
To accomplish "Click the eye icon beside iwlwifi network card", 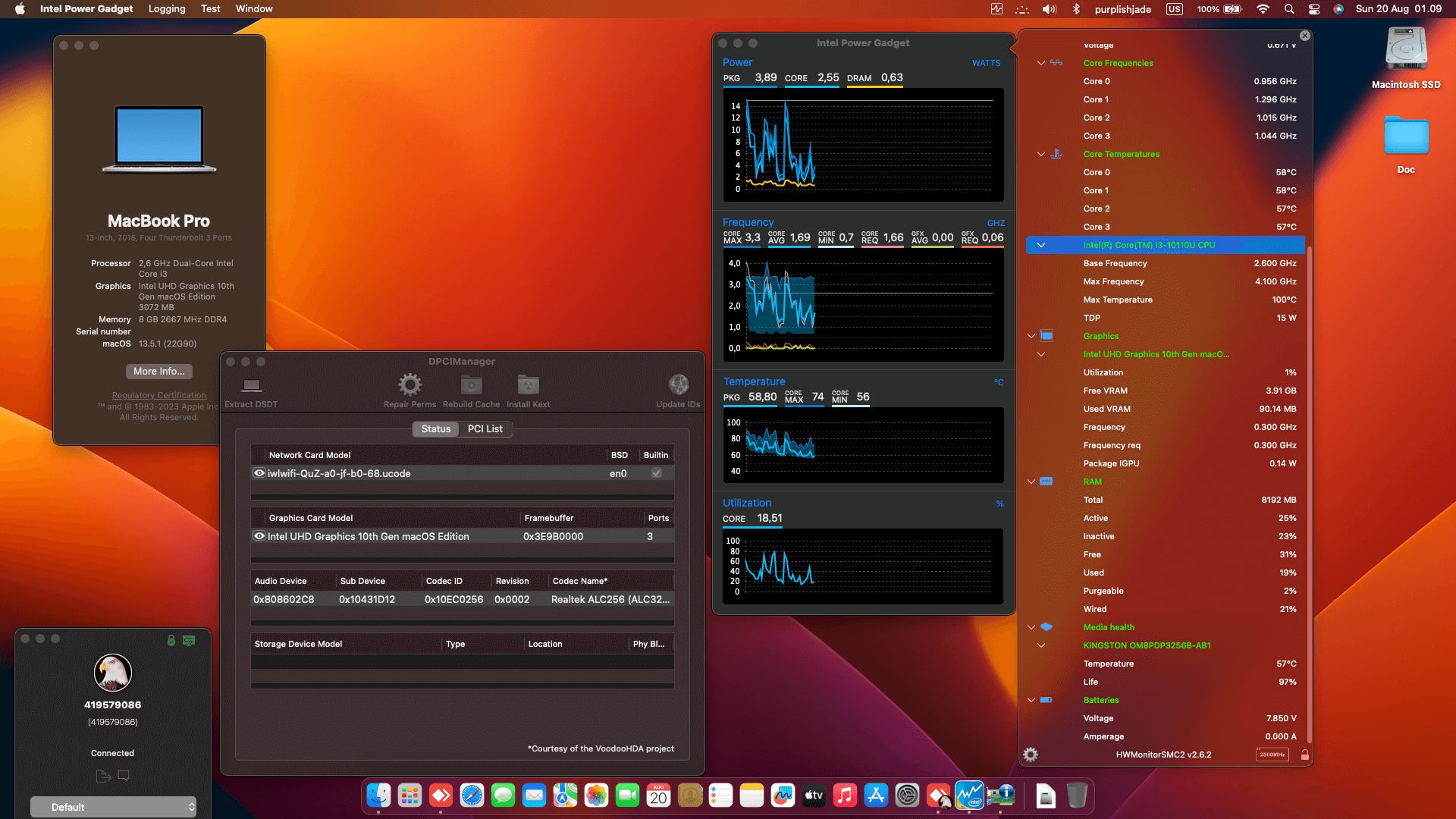I will click(x=259, y=473).
